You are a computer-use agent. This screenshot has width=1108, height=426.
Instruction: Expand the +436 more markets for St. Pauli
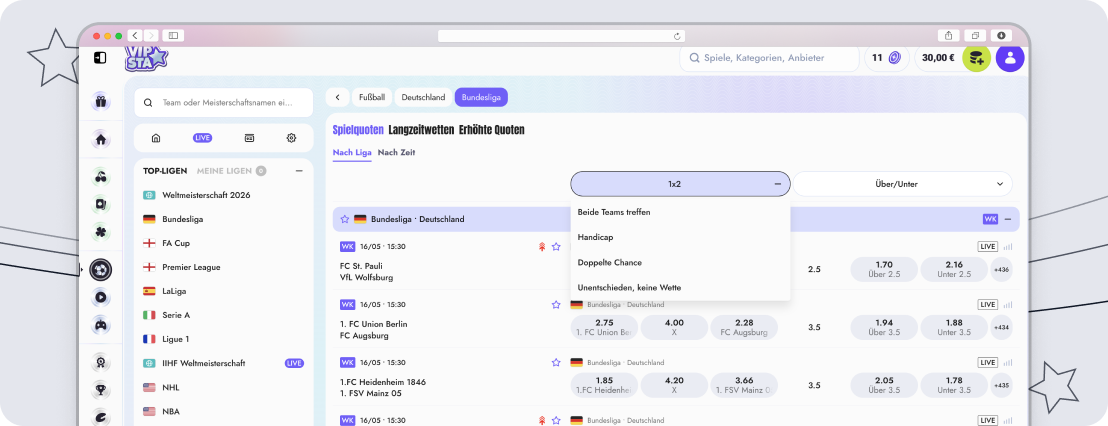click(x=1001, y=270)
